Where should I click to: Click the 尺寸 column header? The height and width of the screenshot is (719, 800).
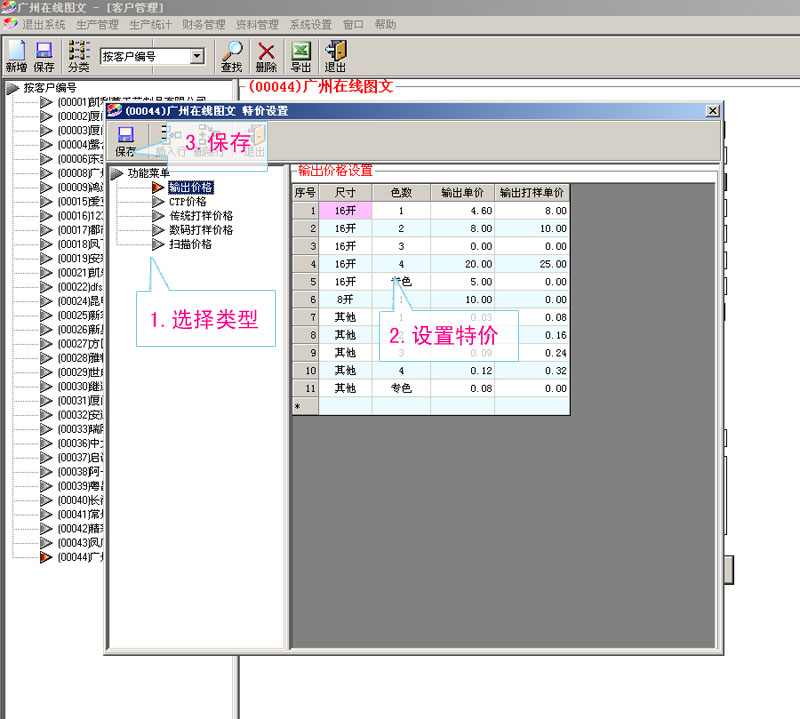tap(345, 193)
